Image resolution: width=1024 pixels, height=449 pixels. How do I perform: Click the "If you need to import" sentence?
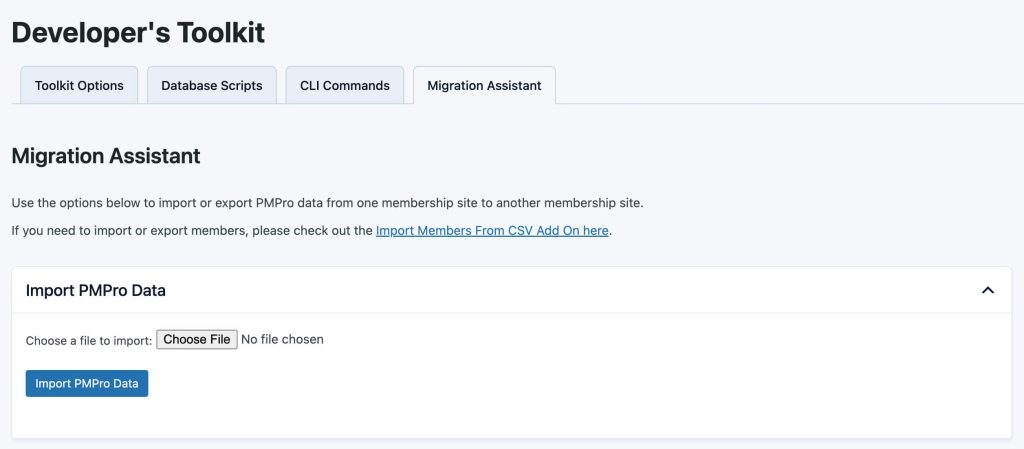point(192,231)
